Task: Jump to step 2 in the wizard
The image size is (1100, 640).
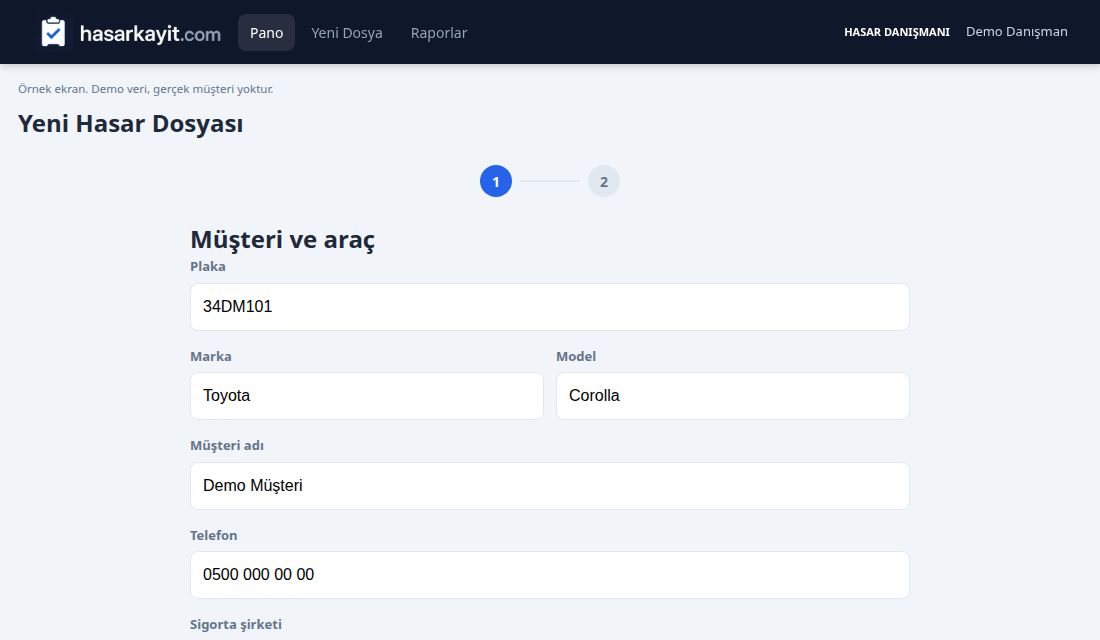Action: pyautogui.click(x=604, y=182)
